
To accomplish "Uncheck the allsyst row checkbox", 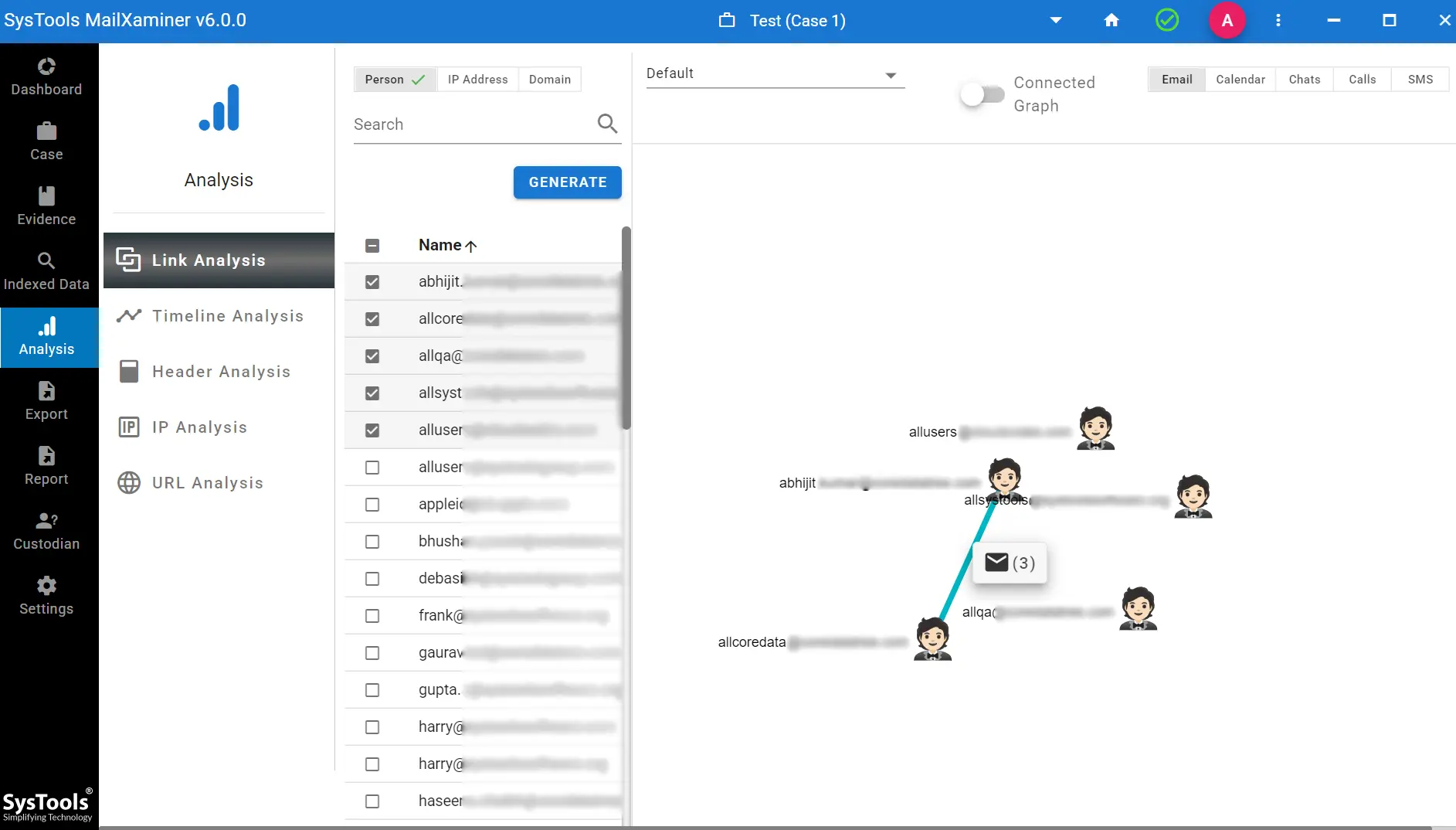I will click(372, 393).
